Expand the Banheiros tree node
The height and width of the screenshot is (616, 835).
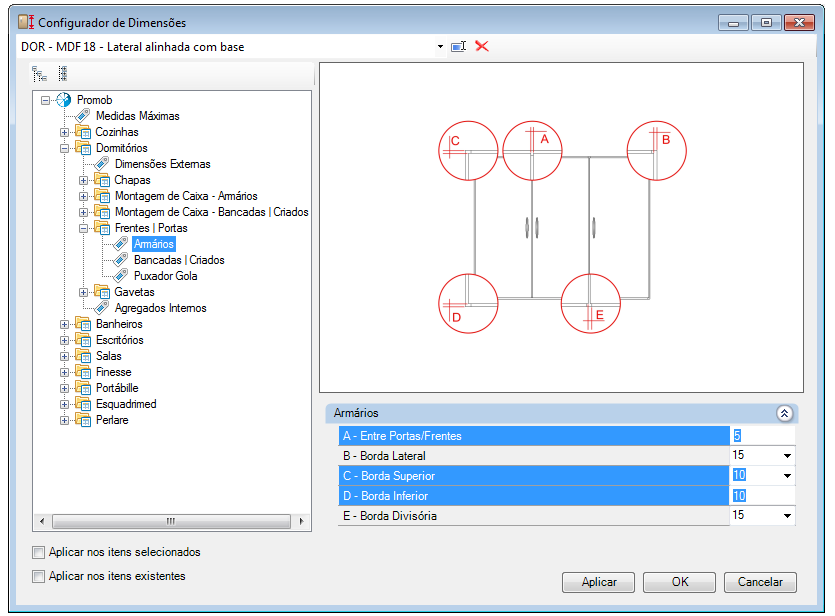[64, 324]
